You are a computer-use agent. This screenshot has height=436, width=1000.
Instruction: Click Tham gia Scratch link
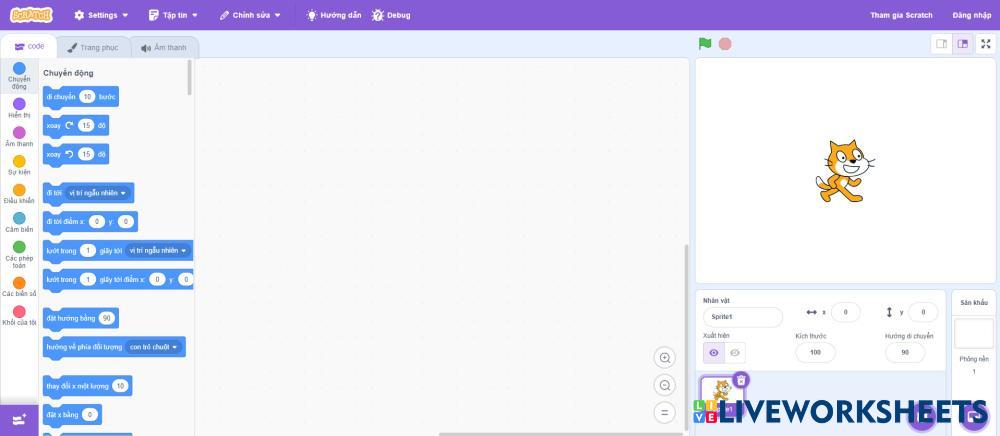click(x=901, y=15)
